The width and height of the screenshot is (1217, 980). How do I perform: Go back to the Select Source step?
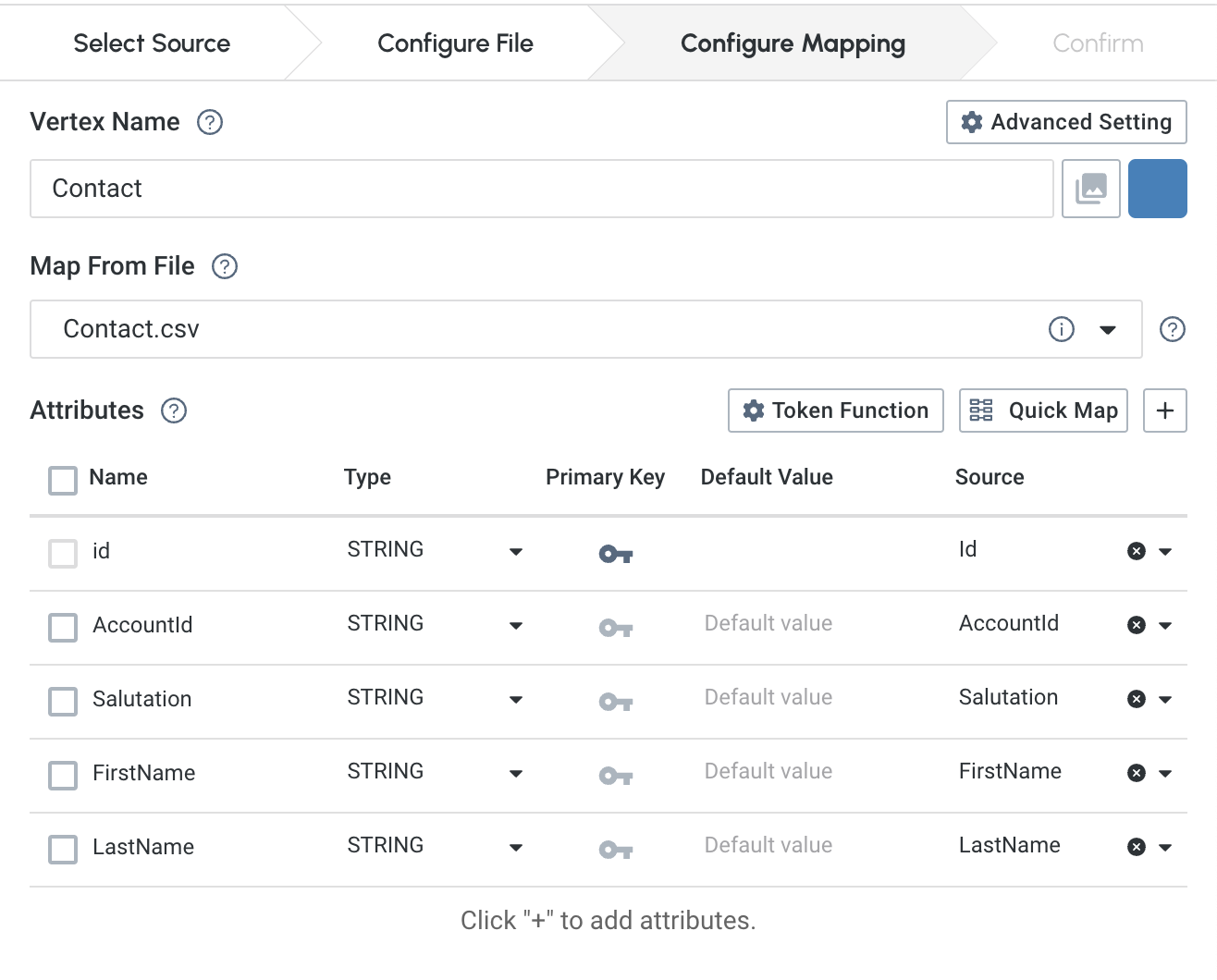point(152,43)
